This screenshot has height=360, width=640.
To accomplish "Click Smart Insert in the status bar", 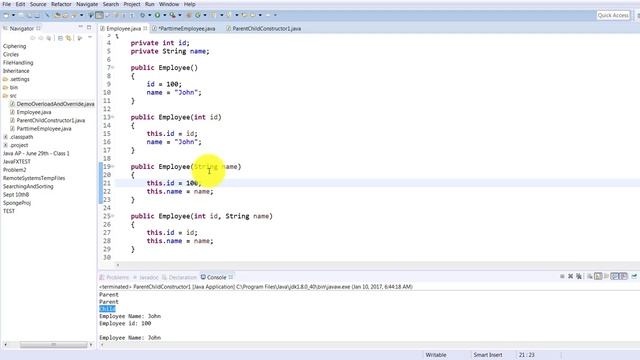I will point(488,355).
